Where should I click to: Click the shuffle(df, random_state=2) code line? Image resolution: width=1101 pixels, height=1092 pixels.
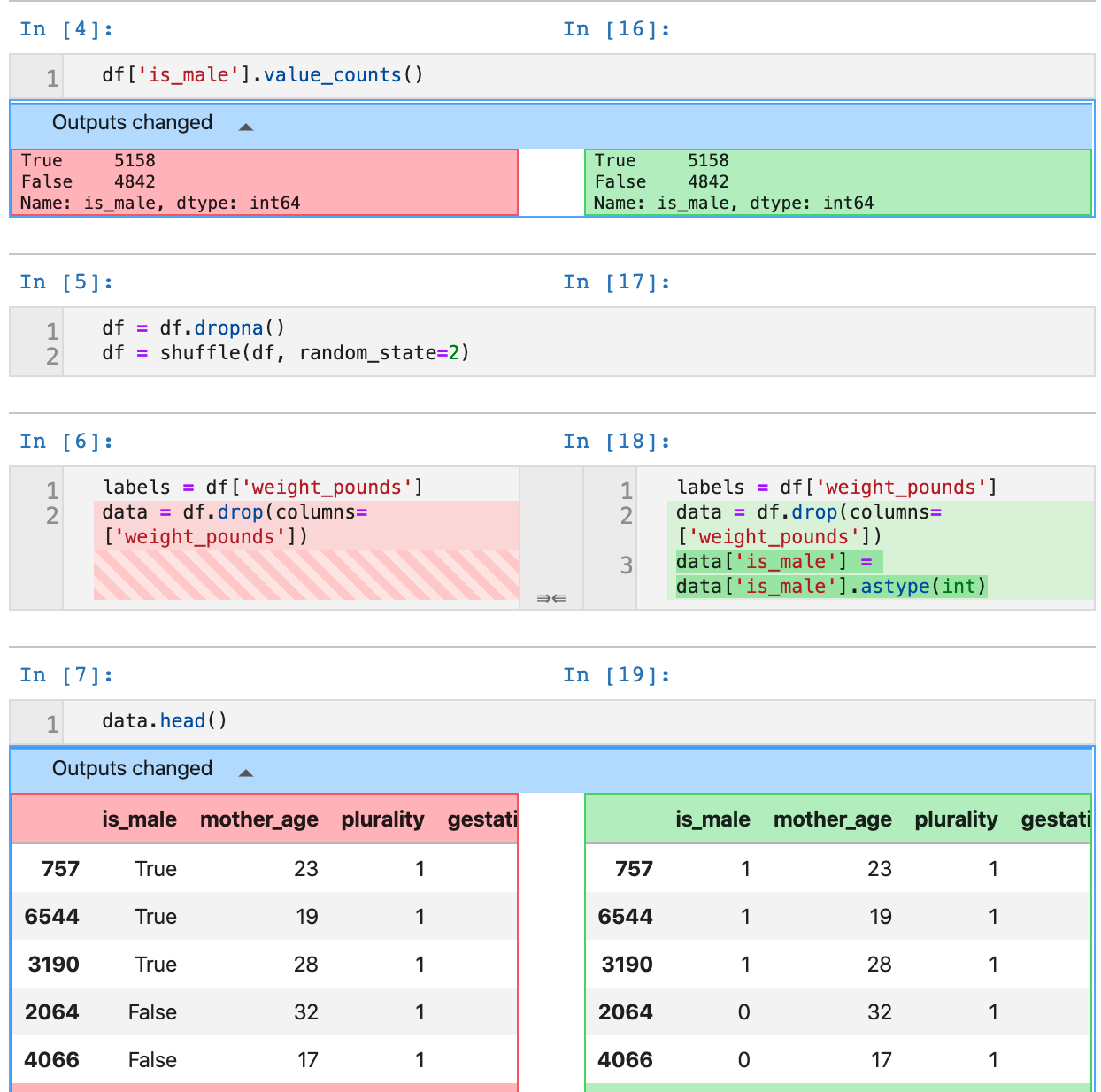coord(301,353)
